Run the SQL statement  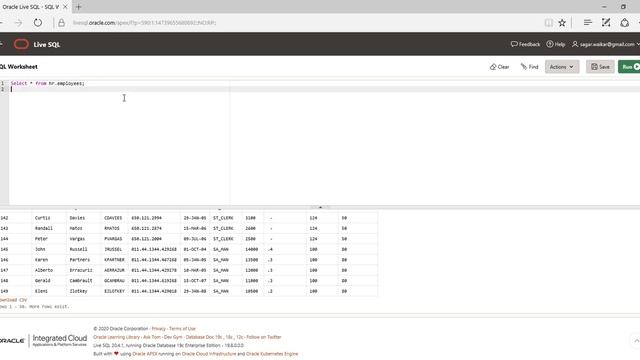[x=629, y=67]
